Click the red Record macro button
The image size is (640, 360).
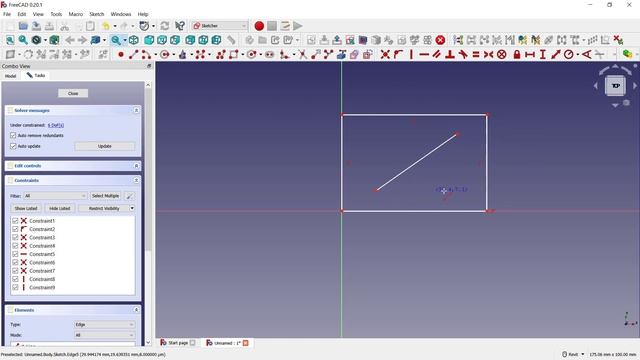(259, 26)
